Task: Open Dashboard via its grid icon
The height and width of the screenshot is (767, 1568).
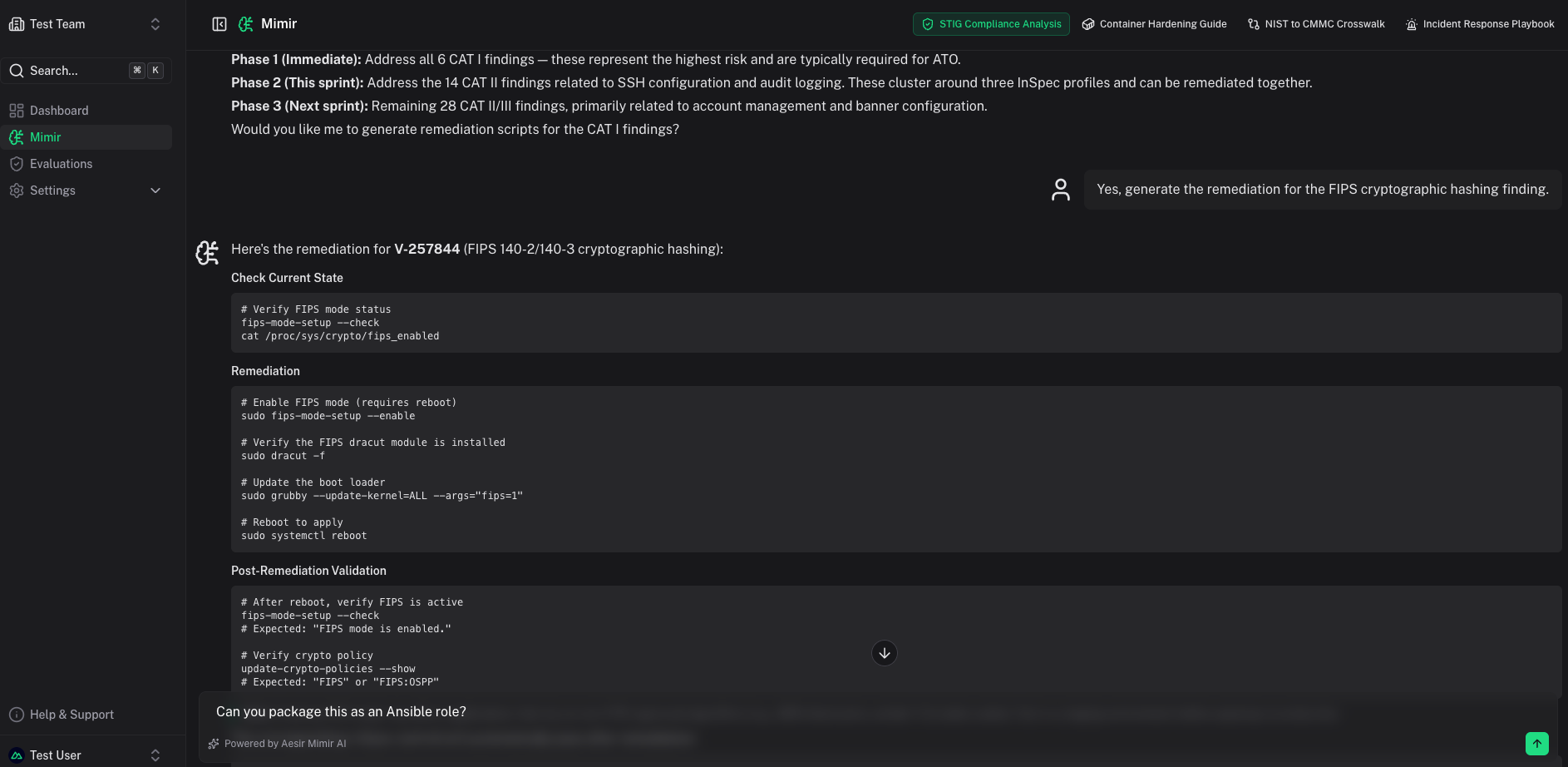Action: click(x=17, y=110)
